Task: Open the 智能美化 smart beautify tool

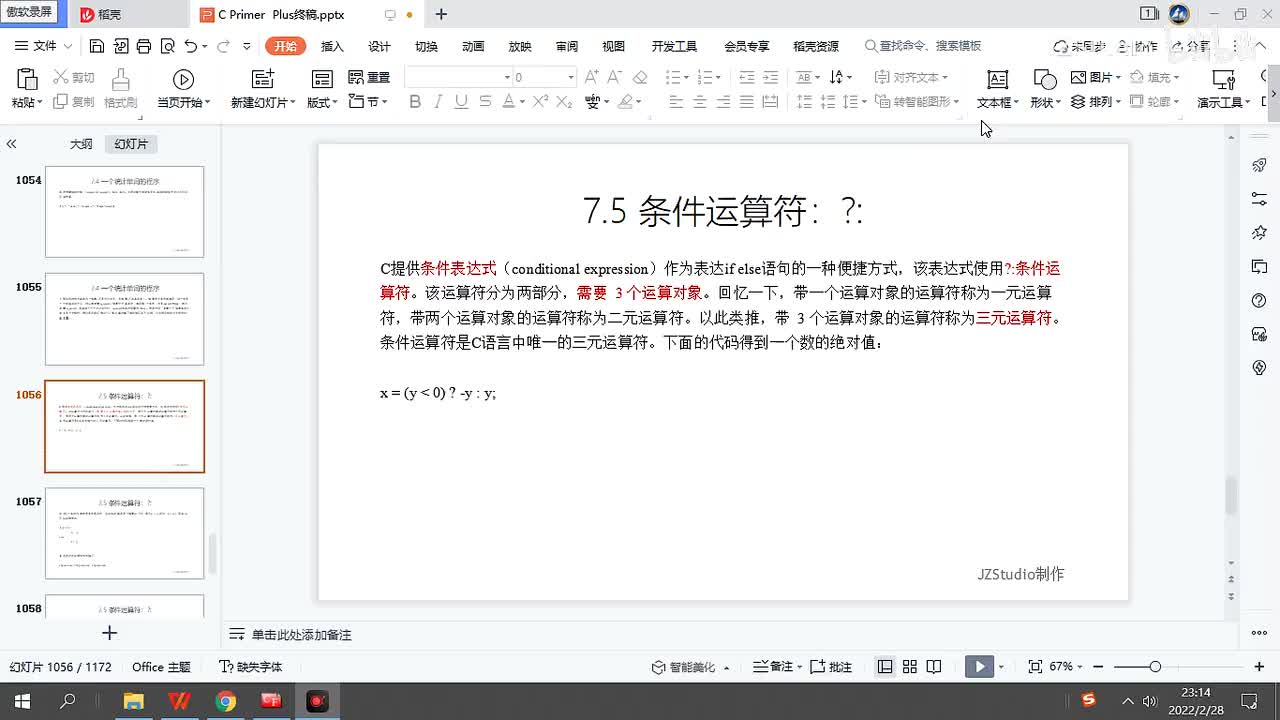Action: (x=690, y=667)
